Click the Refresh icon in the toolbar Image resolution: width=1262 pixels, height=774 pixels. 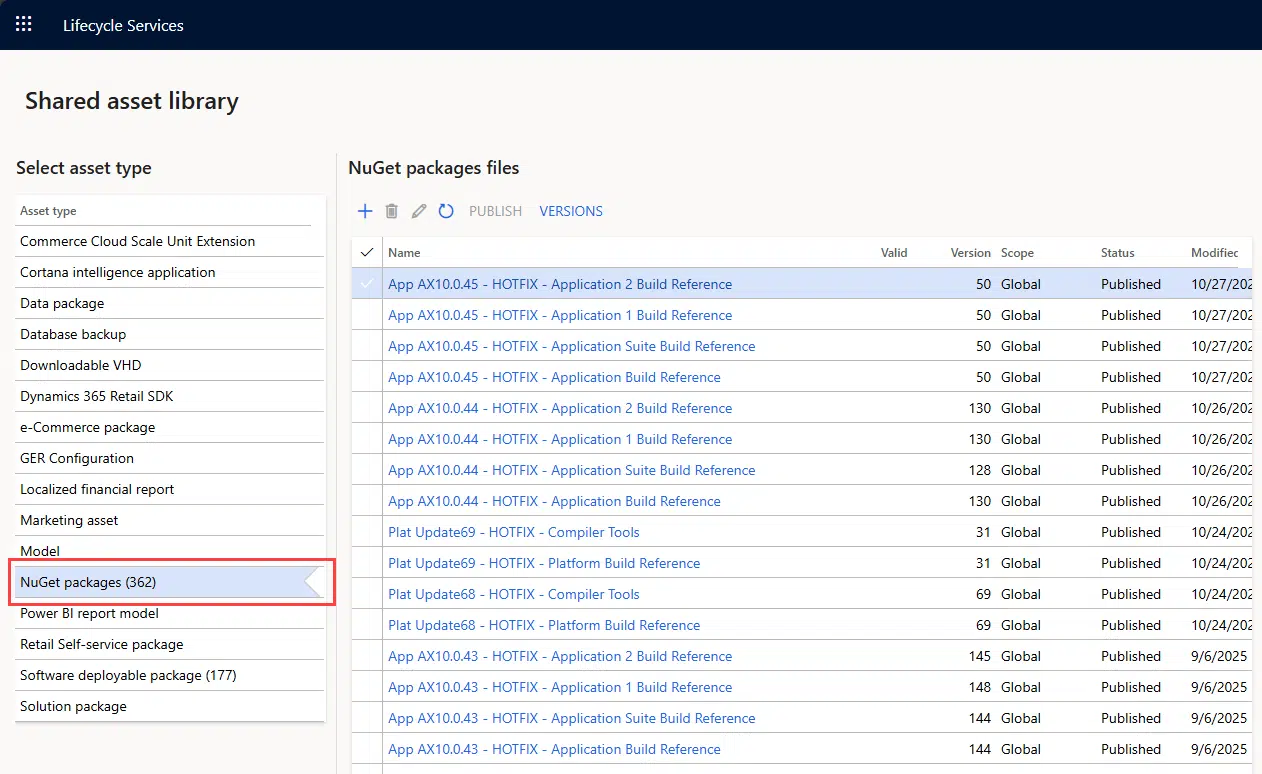(446, 211)
